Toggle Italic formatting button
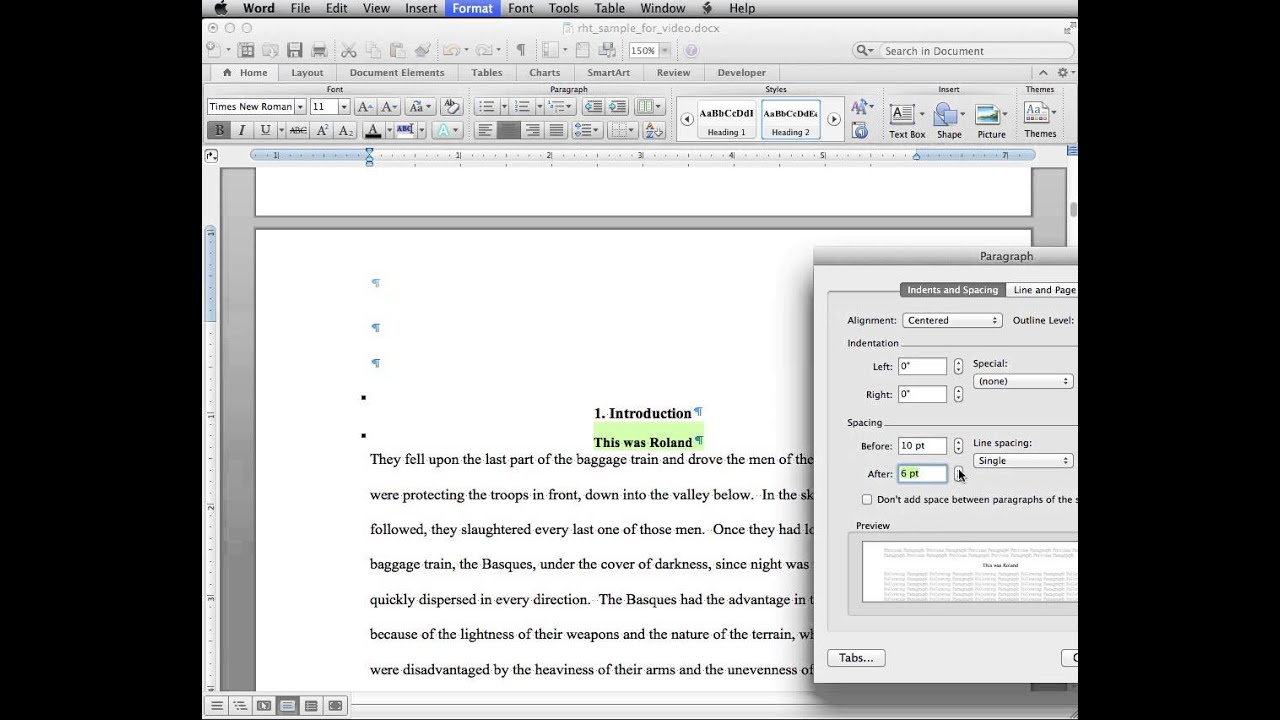Screen dimensions: 1280x720 click(242, 130)
